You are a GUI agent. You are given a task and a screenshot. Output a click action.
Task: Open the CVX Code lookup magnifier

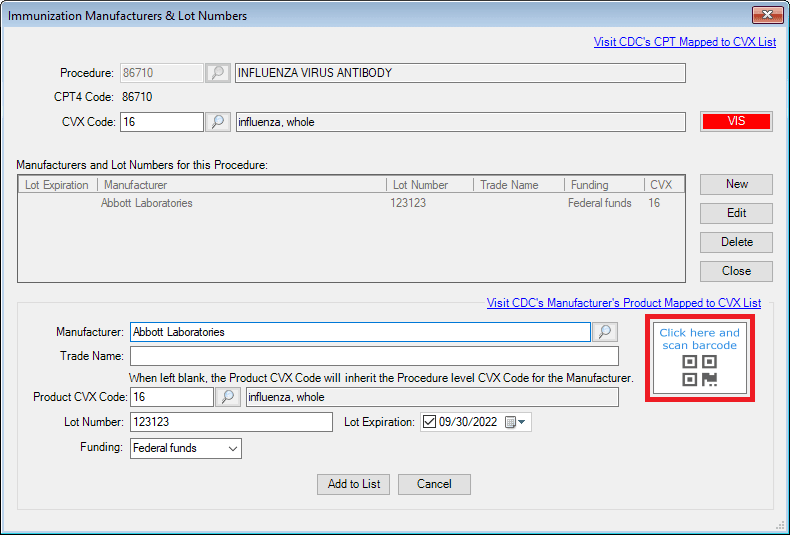218,122
